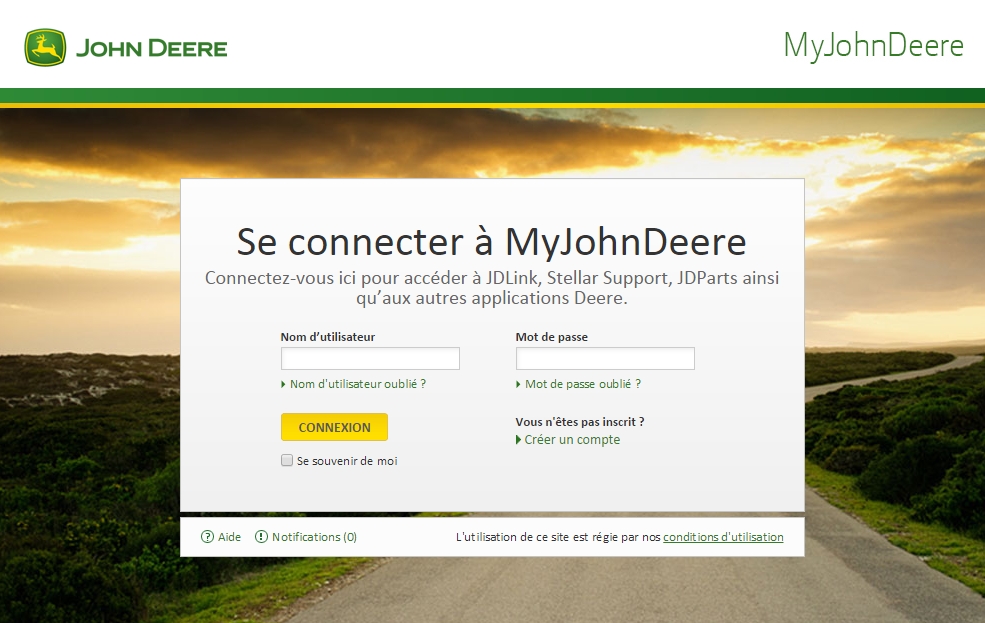Image resolution: width=985 pixels, height=623 pixels.
Task: Click the green arrow beside Créer un compte
Action: click(x=519, y=440)
